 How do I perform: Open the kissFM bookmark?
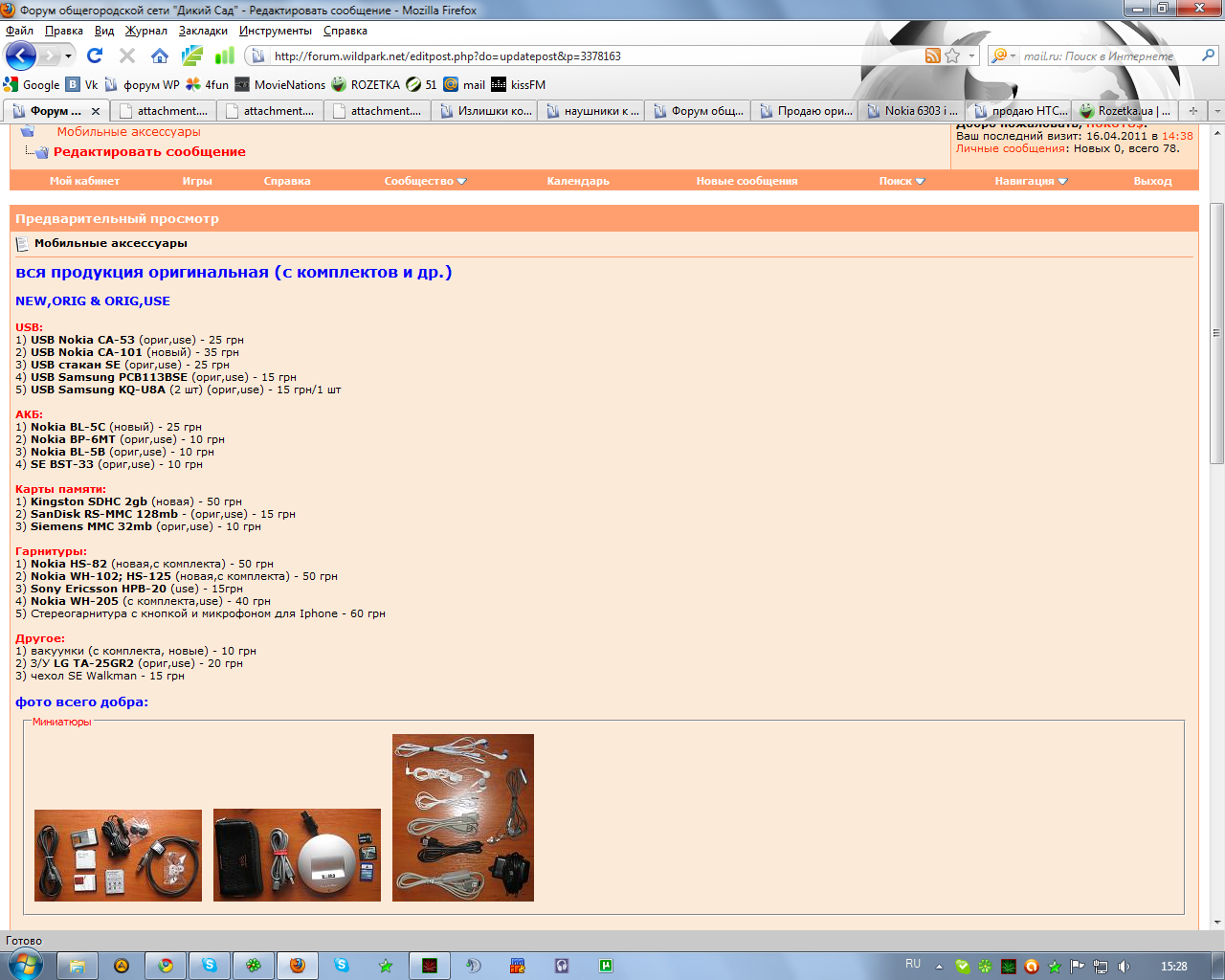pos(518,84)
